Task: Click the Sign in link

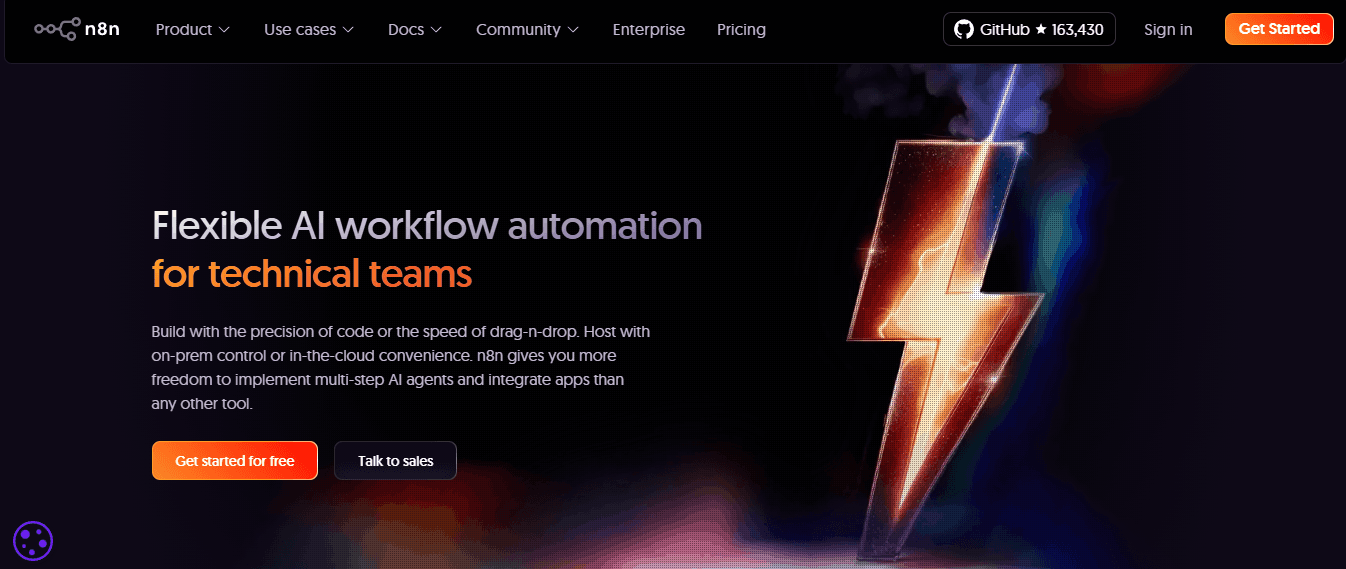Action: pyautogui.click(x=1168, y=30)
